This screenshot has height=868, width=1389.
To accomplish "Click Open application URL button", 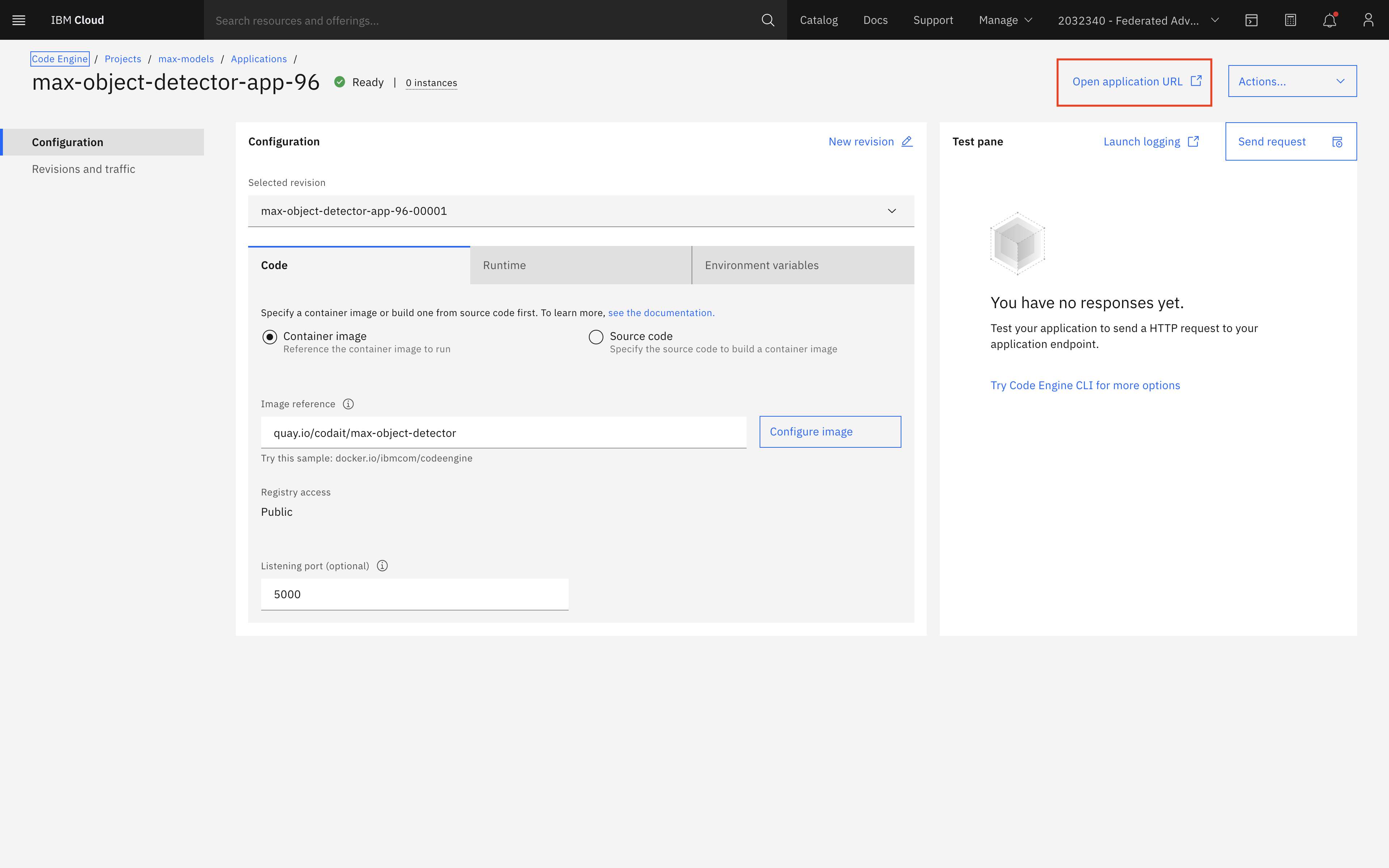I will tap(1135, 81).
